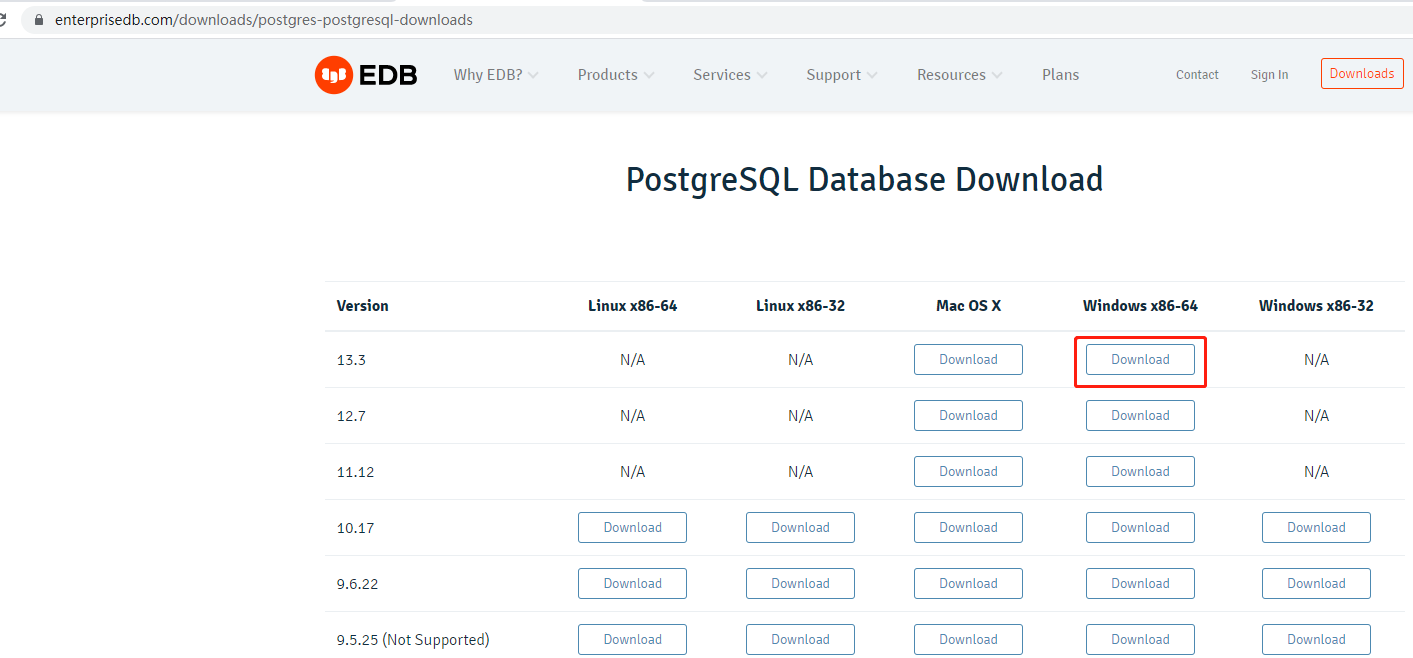Download version 10.17 for Windows x86-64
The height and width of the screenshot is (658, 1413).
click(1140, 528)
